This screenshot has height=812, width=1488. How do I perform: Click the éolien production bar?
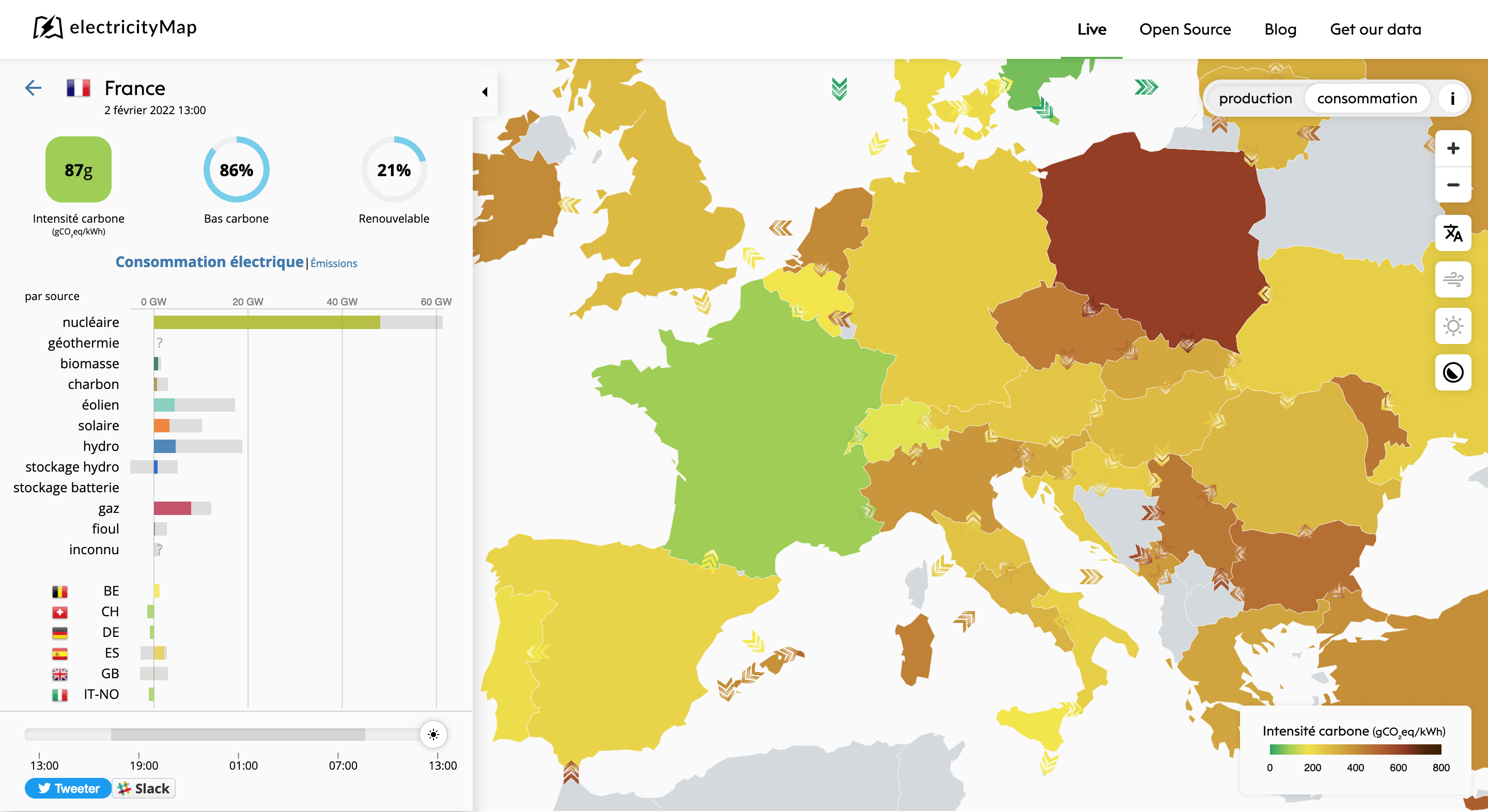[x=164, y=405]
